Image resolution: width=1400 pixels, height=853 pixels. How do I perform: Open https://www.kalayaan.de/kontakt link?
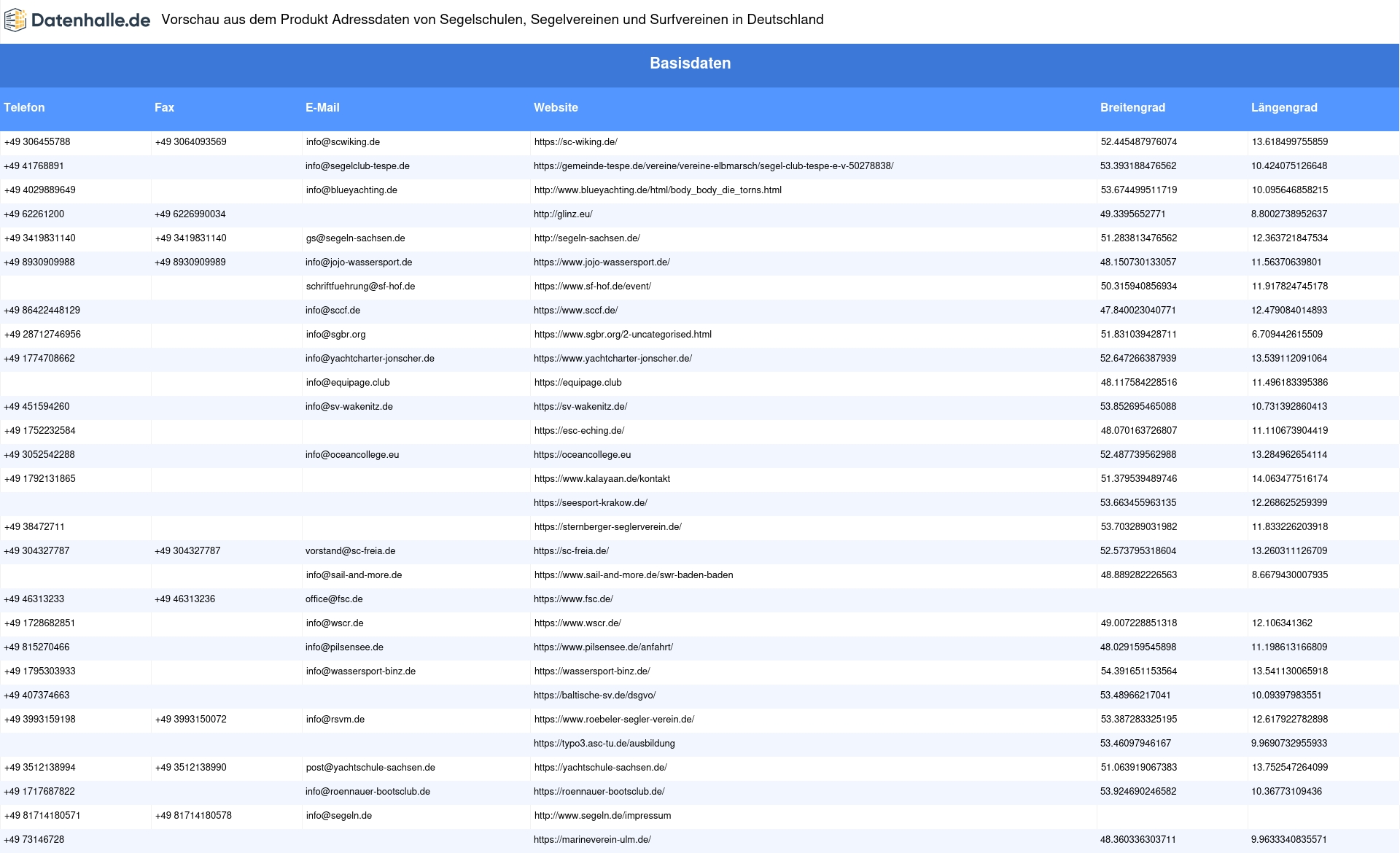(602, 479)
